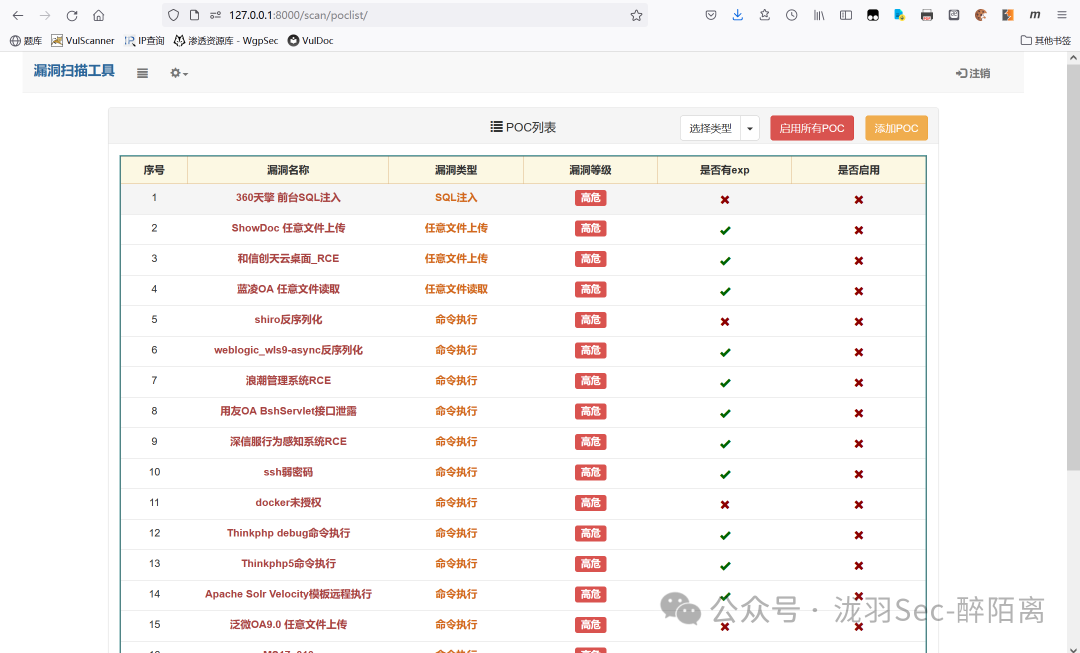The width and height of the screenshot is (1080, 653).
Task: Open the 泛微OA9.0 任意文件上传 entry
Action: [288, 625]
